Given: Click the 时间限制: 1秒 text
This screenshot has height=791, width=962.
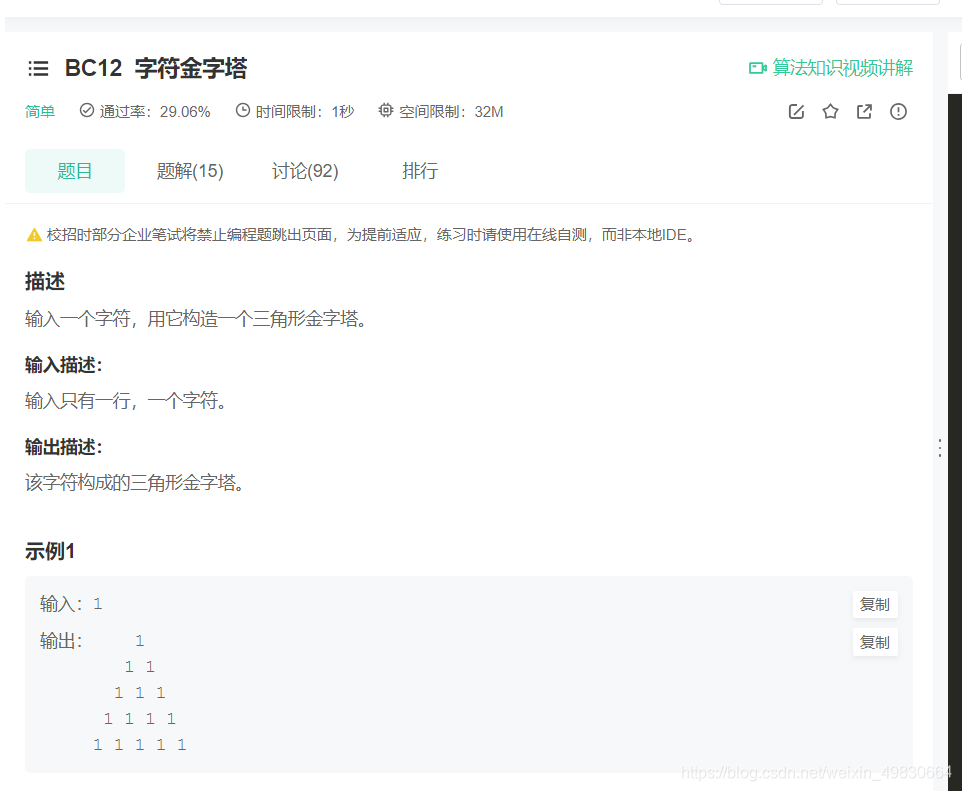Looking at the screenshot, I should pyautogui.click(x=305, y=112).
